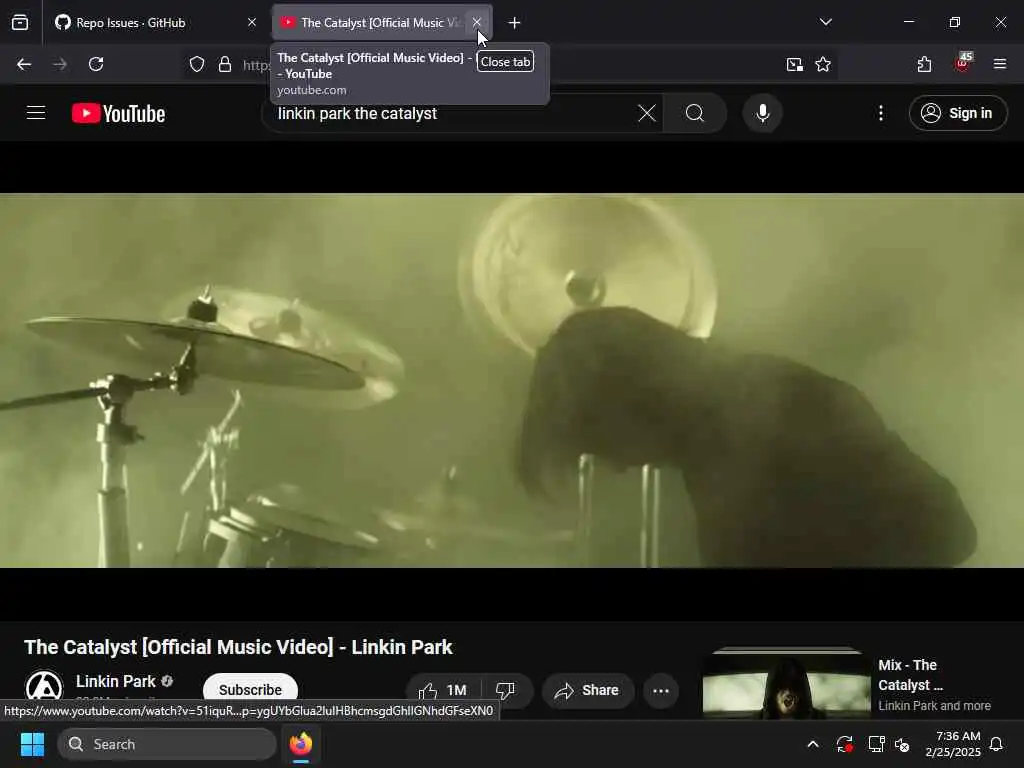Show hidden system tray icons
1024x768 pixels.
click(813, 744)
